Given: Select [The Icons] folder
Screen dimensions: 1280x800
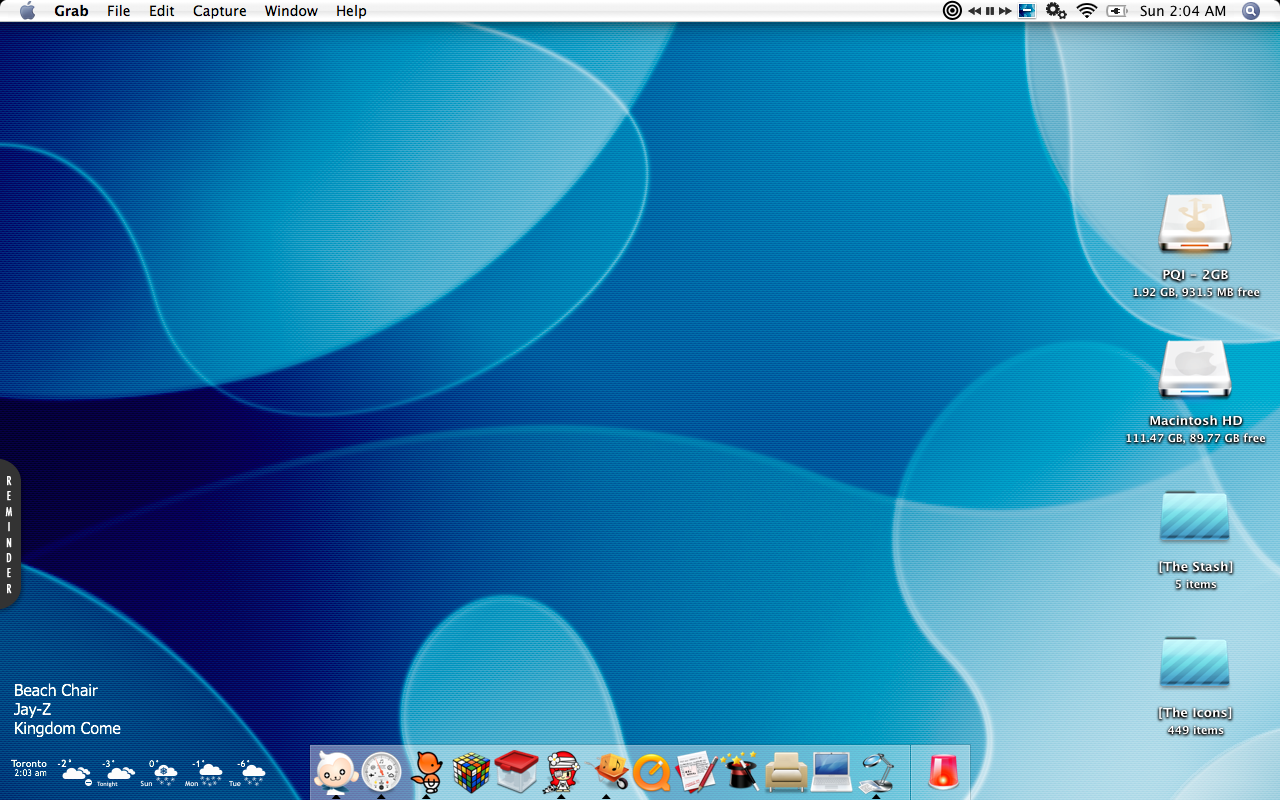Looking at the screenshot, I should (1195, 662).
